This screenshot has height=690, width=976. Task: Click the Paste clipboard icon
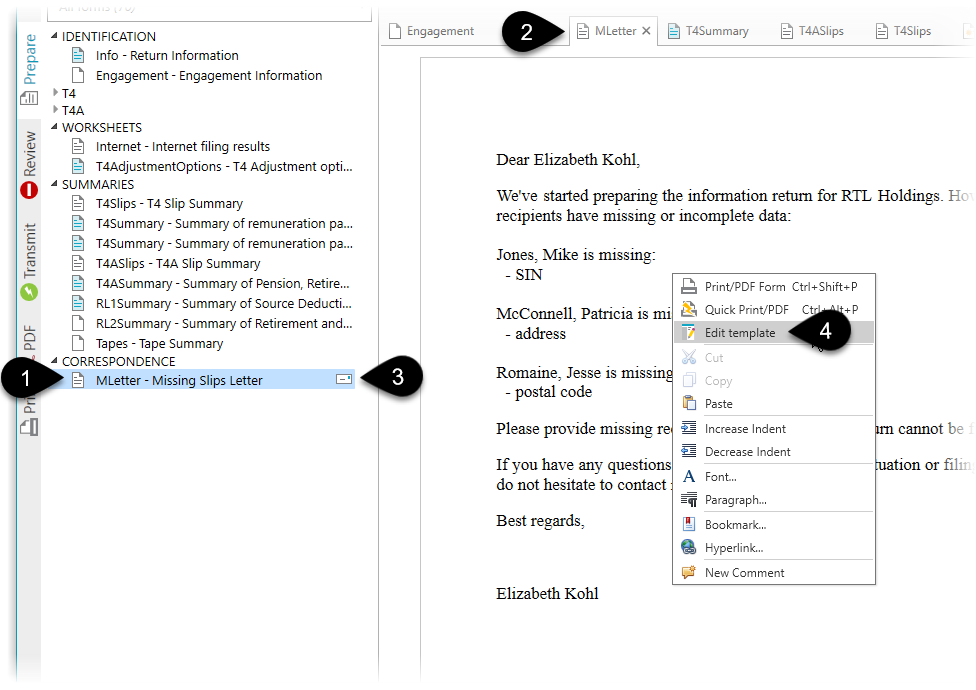[689, 404]
